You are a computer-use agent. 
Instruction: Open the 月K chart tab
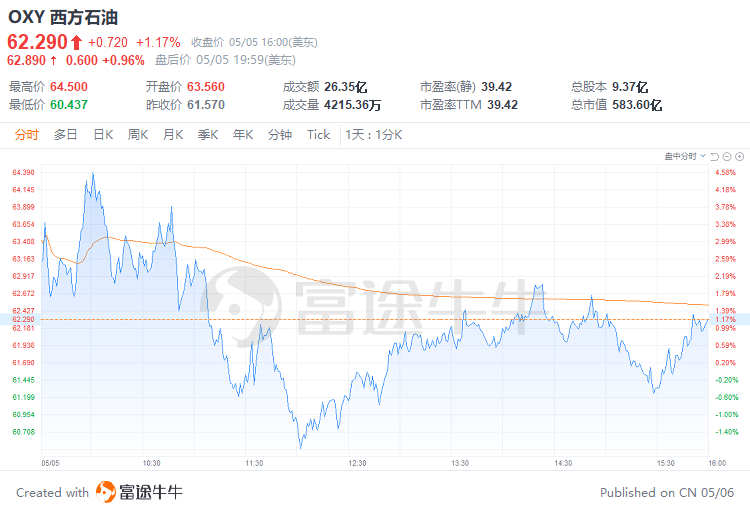[x=173, y=135]
